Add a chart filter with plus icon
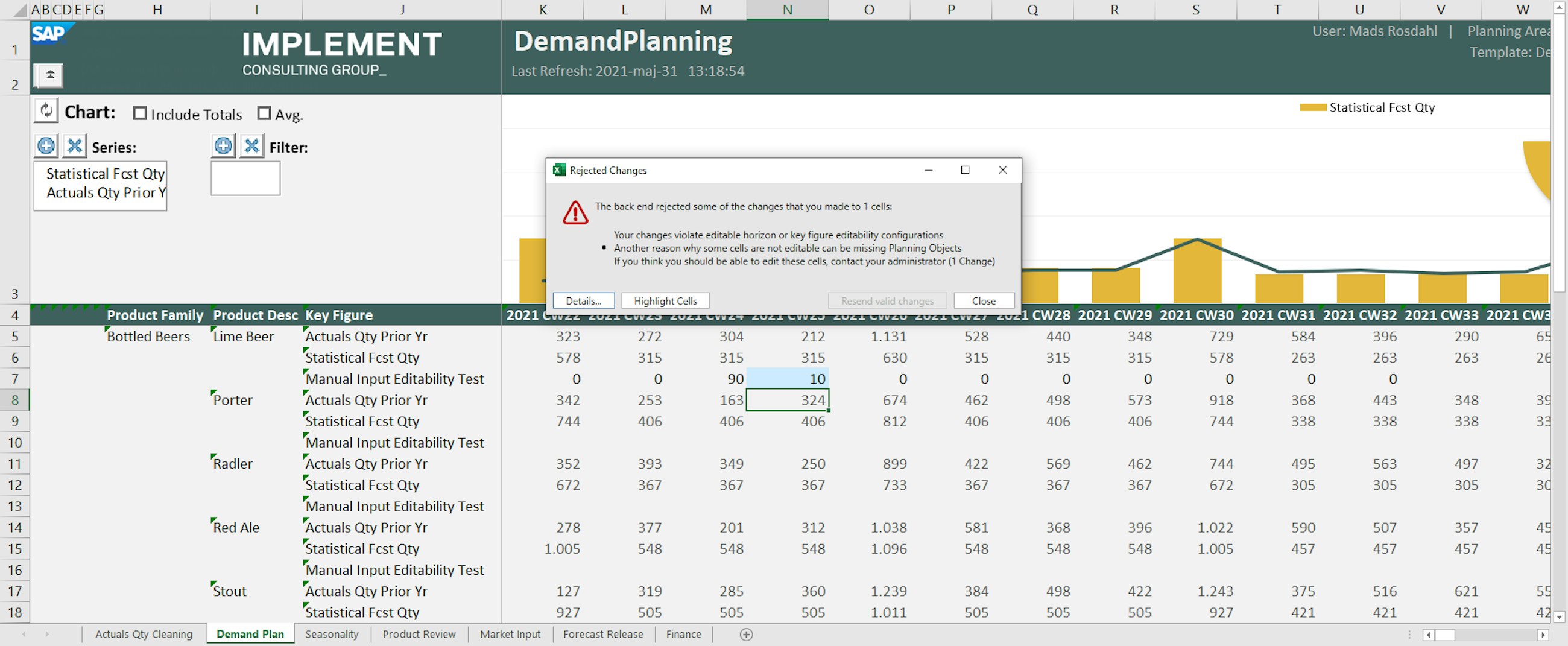 223,146
